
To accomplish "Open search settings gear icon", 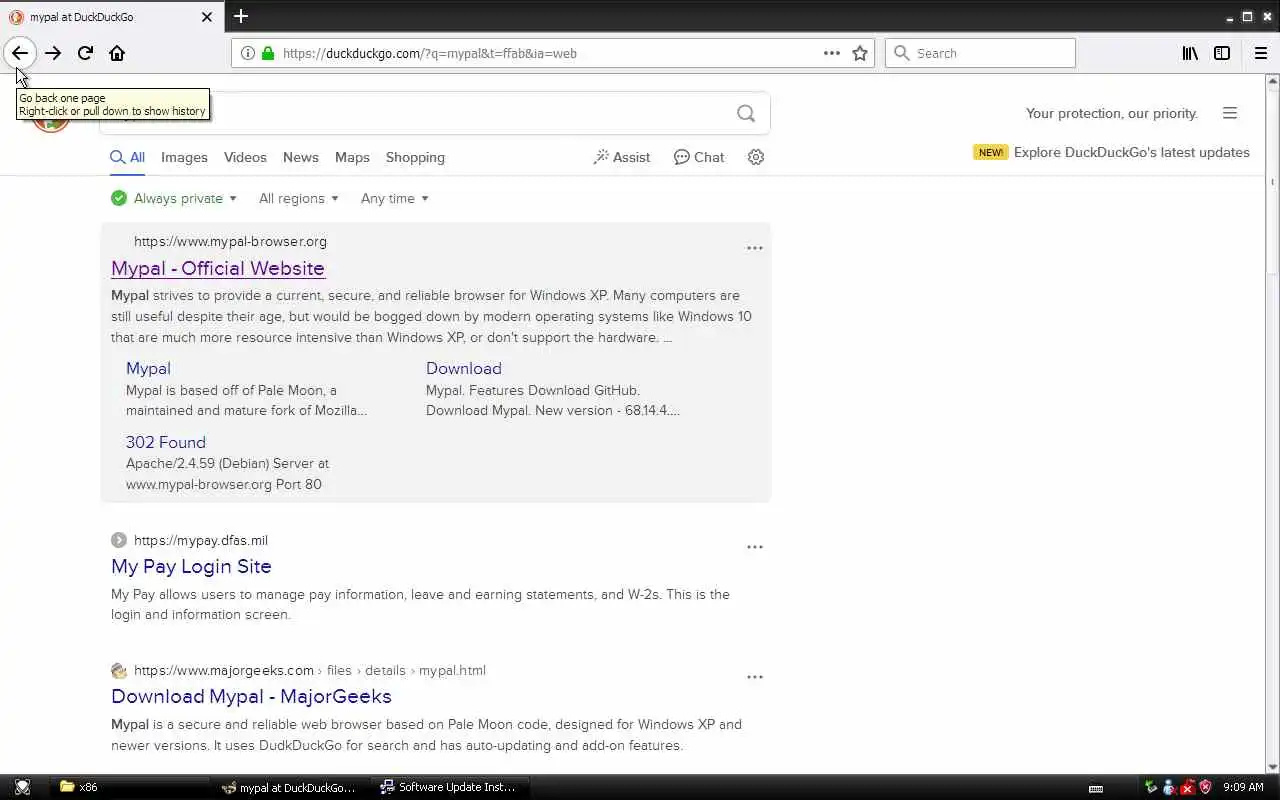I will (756, 157).
